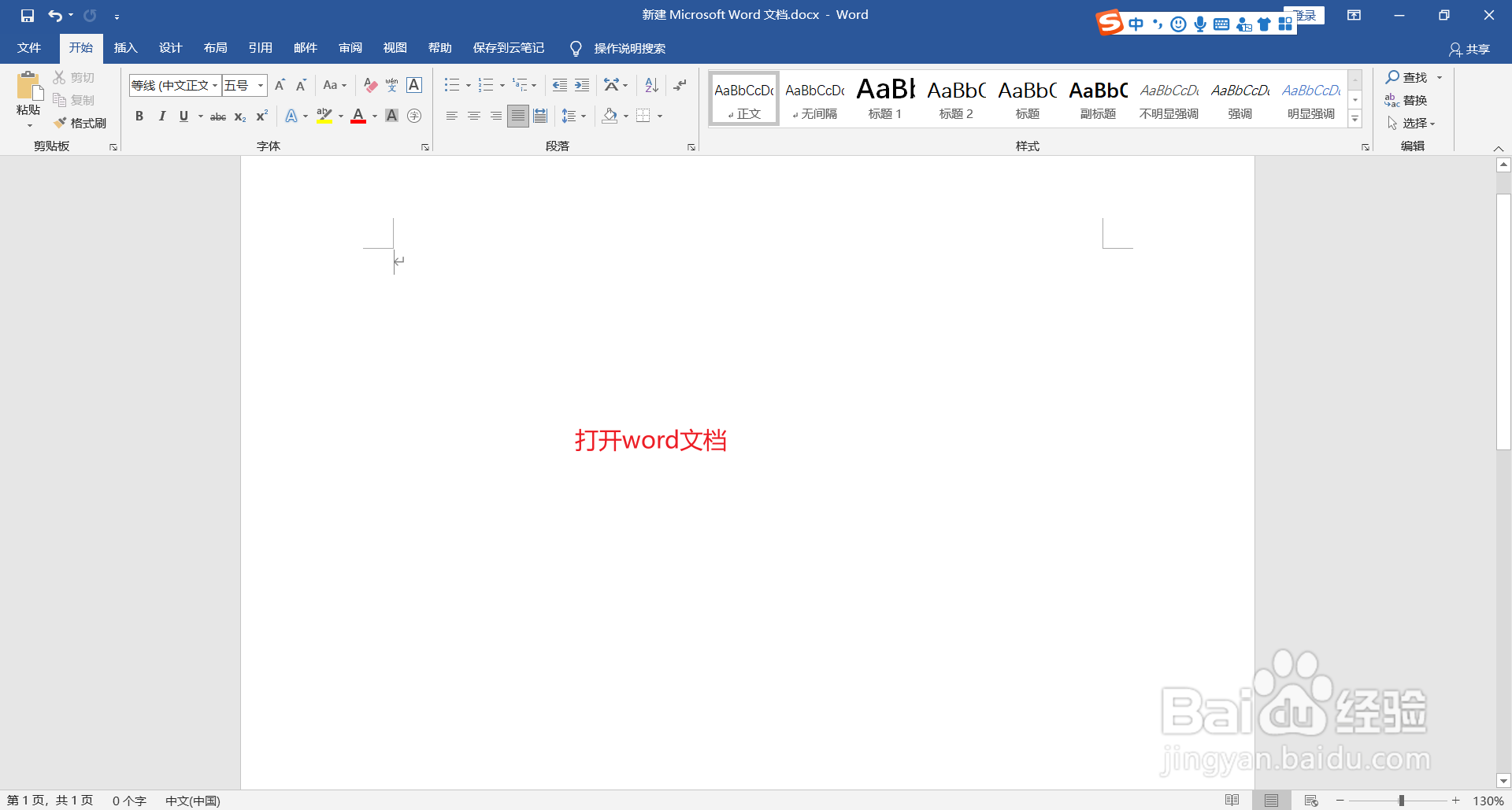Select Print Layout view in status bar
Screen dimensions: 1512x810
(1272, 801)
